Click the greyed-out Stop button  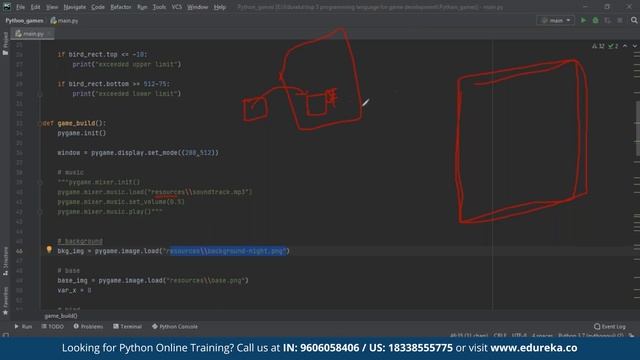(x=620, y=20)
